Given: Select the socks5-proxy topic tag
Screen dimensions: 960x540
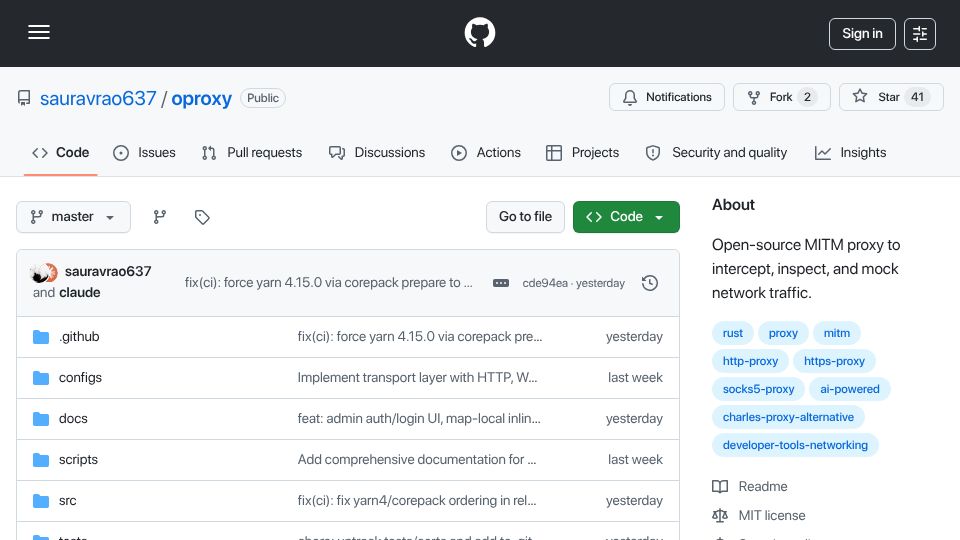Looking at the screenshot, I should [x=759, y=389].
